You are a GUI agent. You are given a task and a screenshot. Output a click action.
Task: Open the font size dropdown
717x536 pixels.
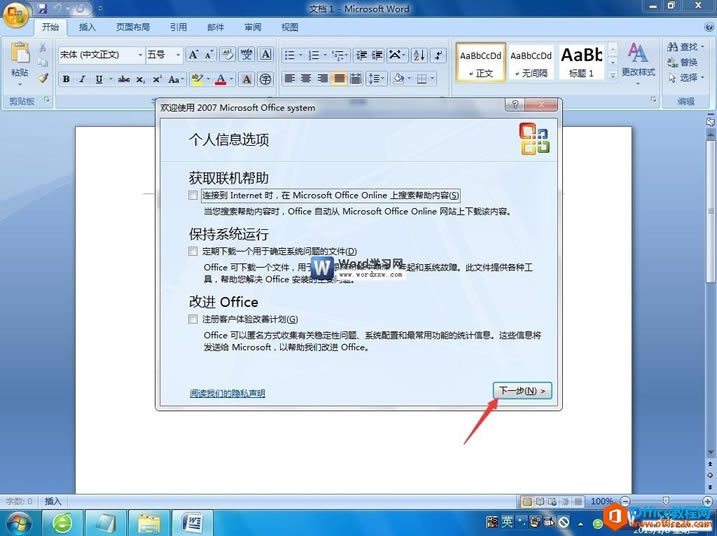(178, 55)
